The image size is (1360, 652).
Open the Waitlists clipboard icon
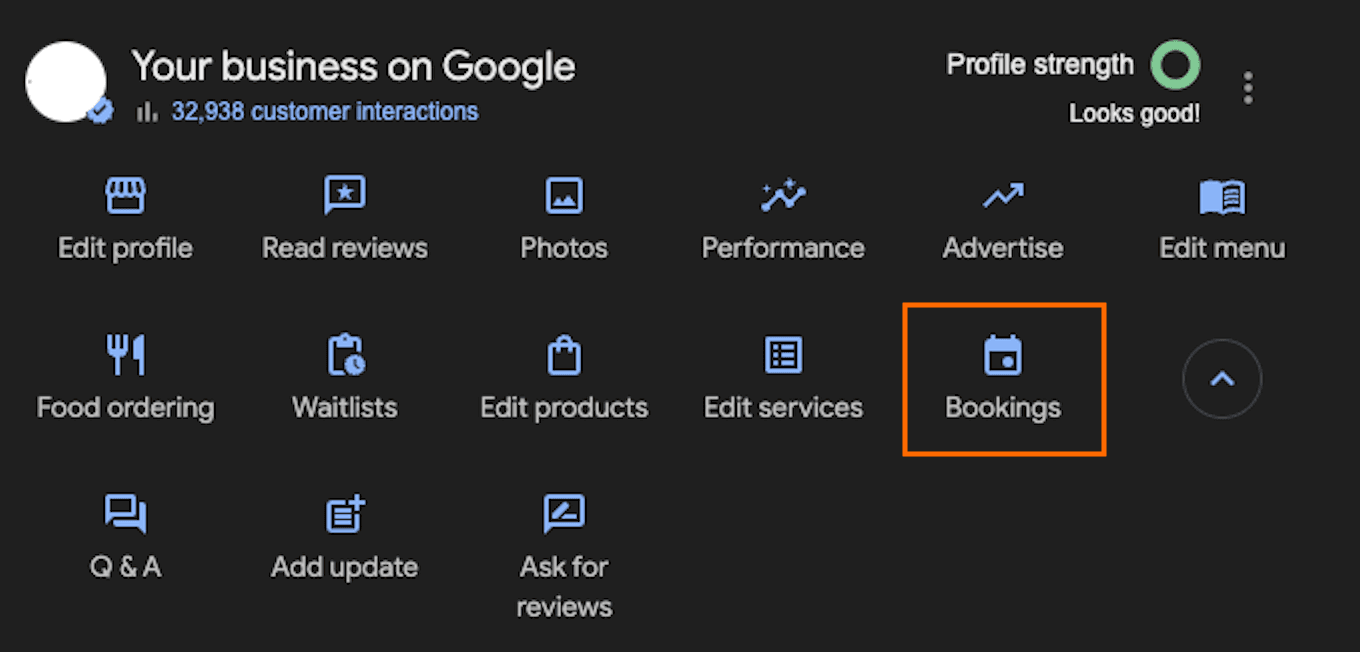(345, 355)
